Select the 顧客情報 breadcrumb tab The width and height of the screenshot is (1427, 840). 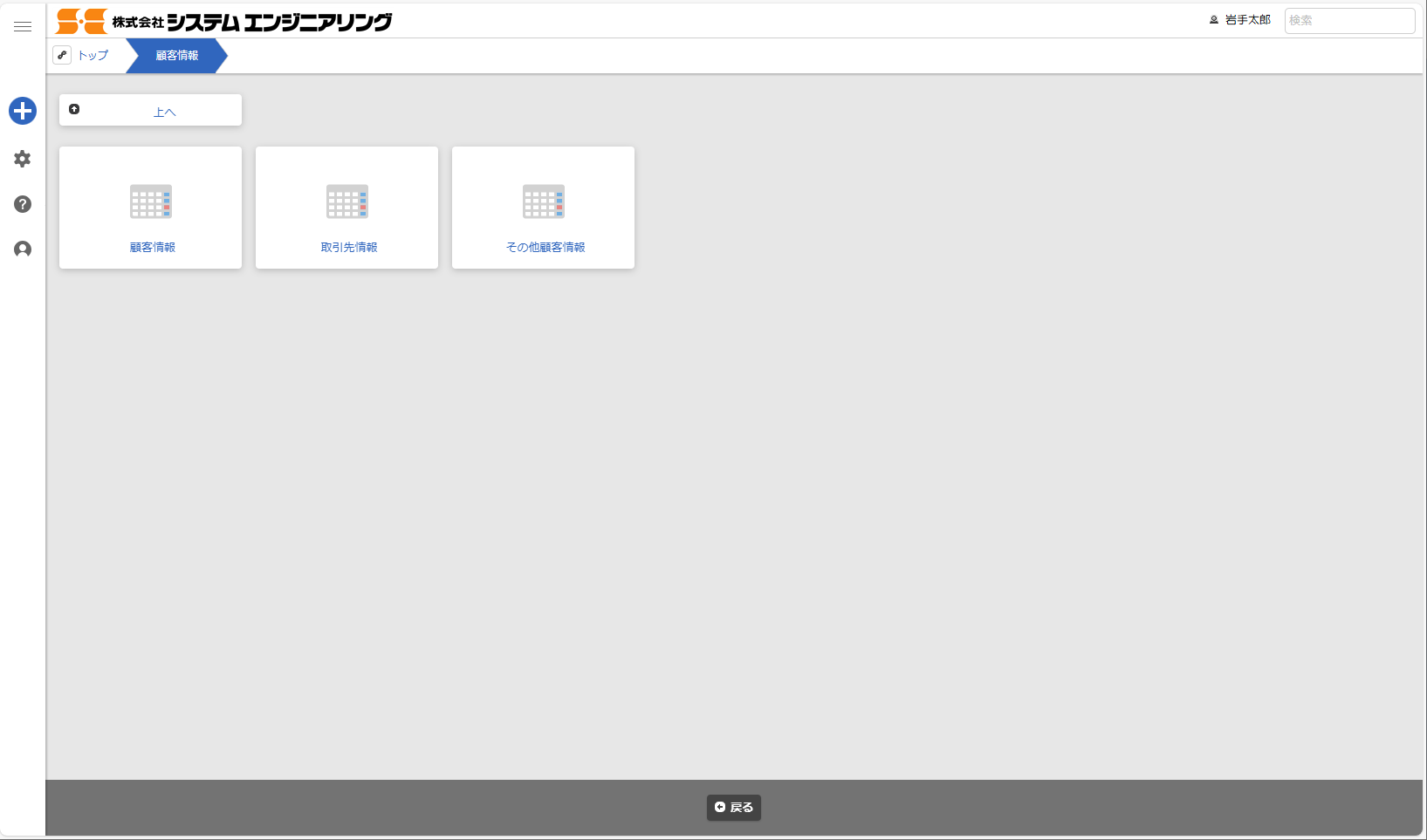(x=177, y=55)
